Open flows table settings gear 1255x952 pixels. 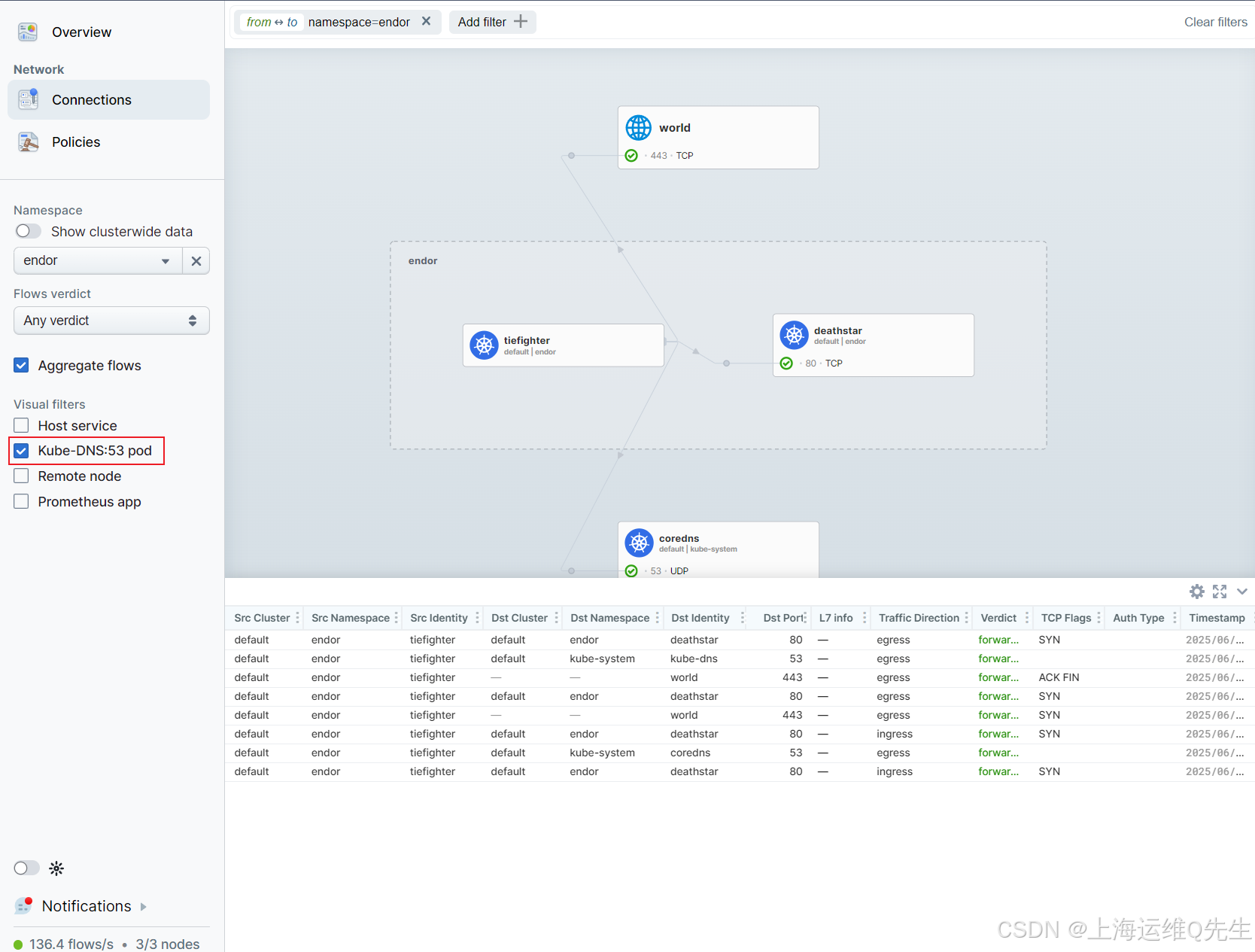pyautogui.click(x=1197, y=592)
